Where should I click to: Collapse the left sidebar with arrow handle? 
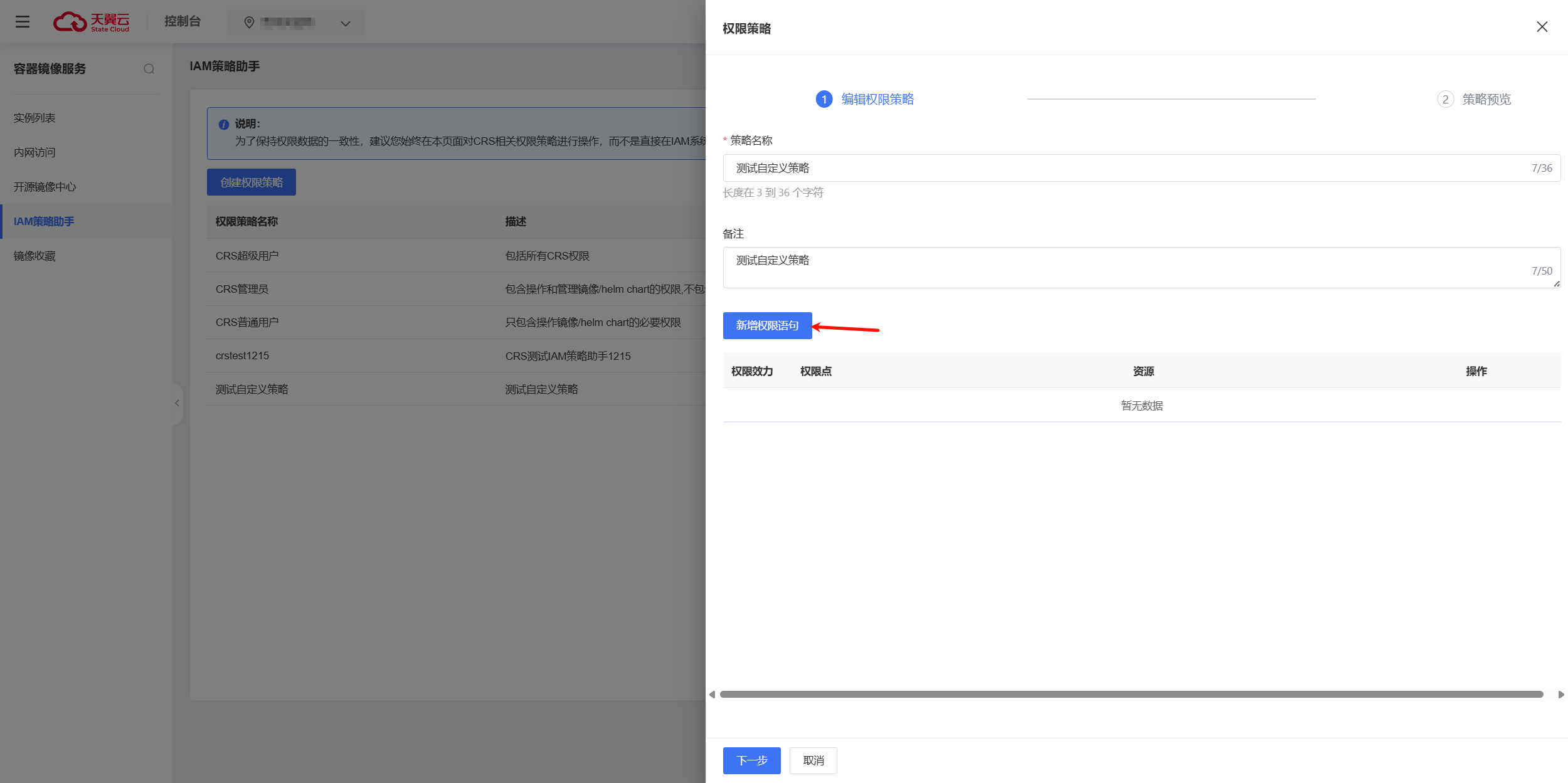[x=177, y=403]
